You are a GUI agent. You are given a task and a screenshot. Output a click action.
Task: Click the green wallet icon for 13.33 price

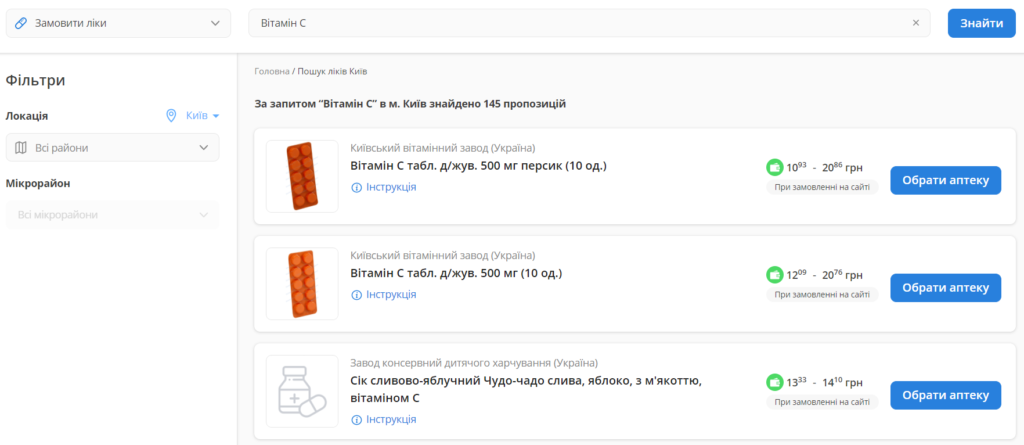click(774, 381)
